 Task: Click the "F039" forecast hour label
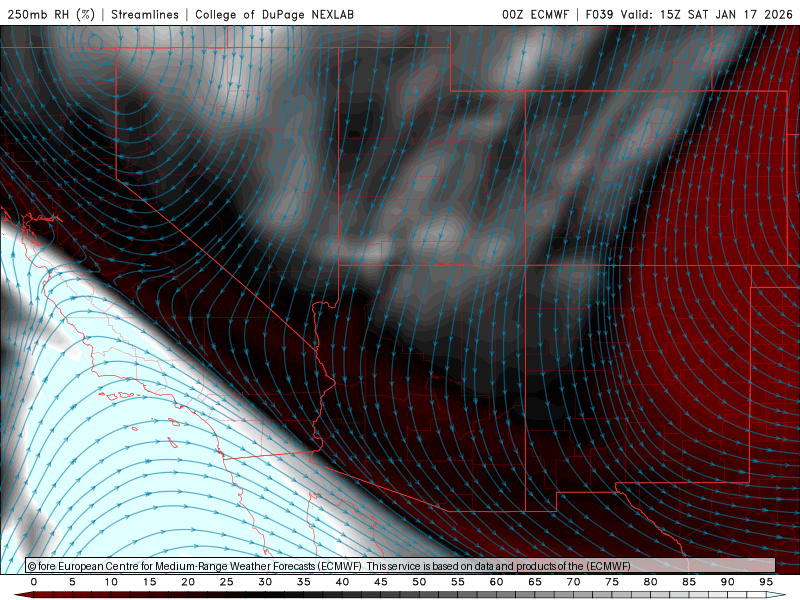click(x=599, y=14)
